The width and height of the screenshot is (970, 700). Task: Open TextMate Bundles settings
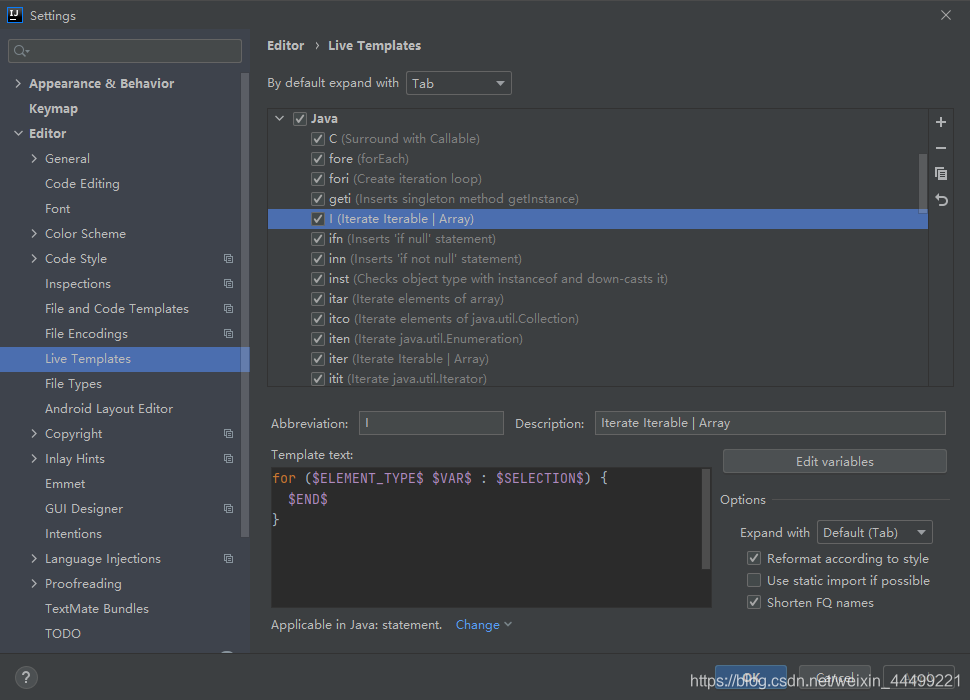pyautogui.click(x=97, y=609)
